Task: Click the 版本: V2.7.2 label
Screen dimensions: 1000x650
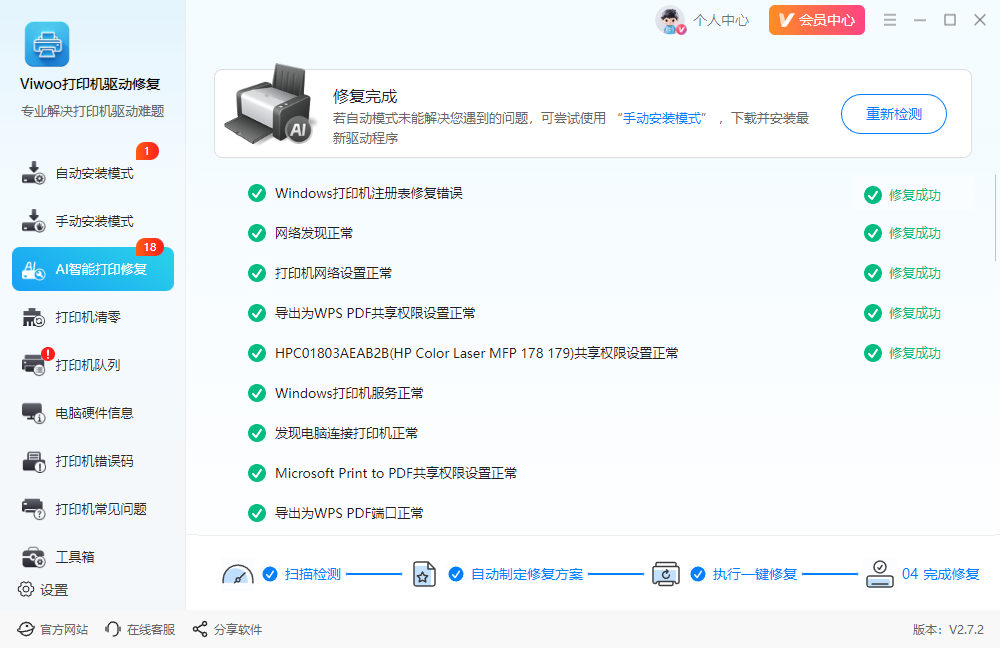Action: 948,630
